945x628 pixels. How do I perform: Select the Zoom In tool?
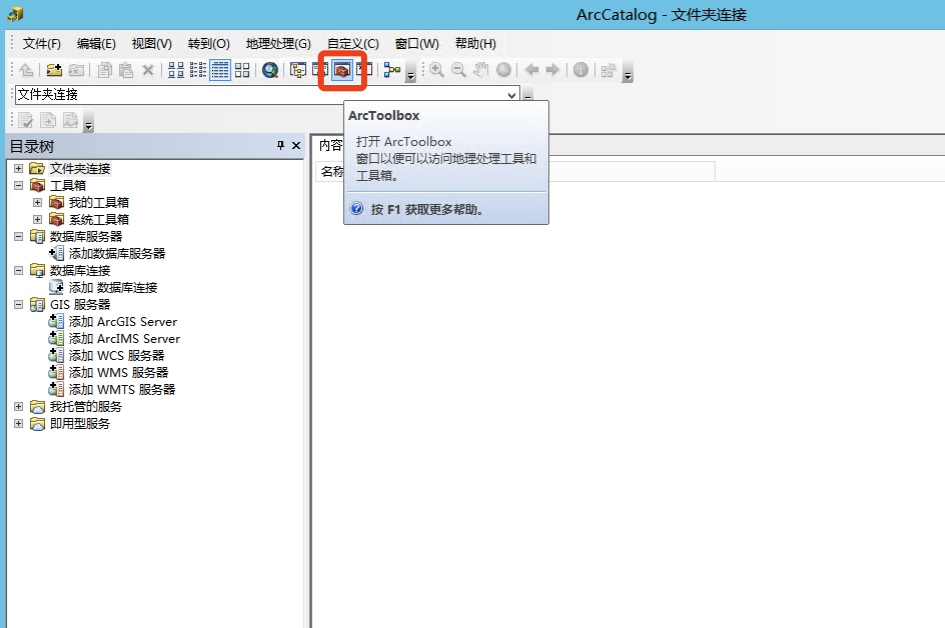[437, 70]
